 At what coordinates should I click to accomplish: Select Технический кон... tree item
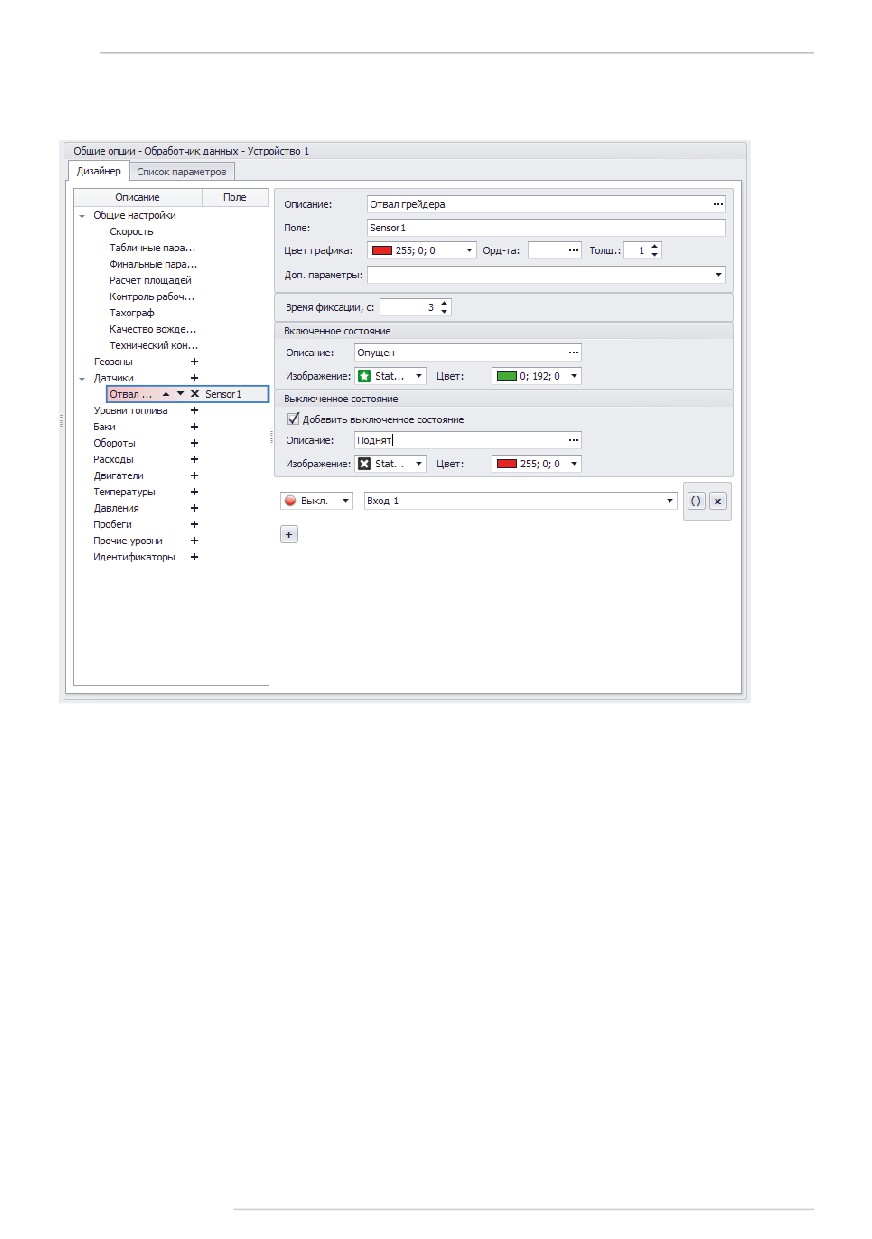(x=154, y=345)
